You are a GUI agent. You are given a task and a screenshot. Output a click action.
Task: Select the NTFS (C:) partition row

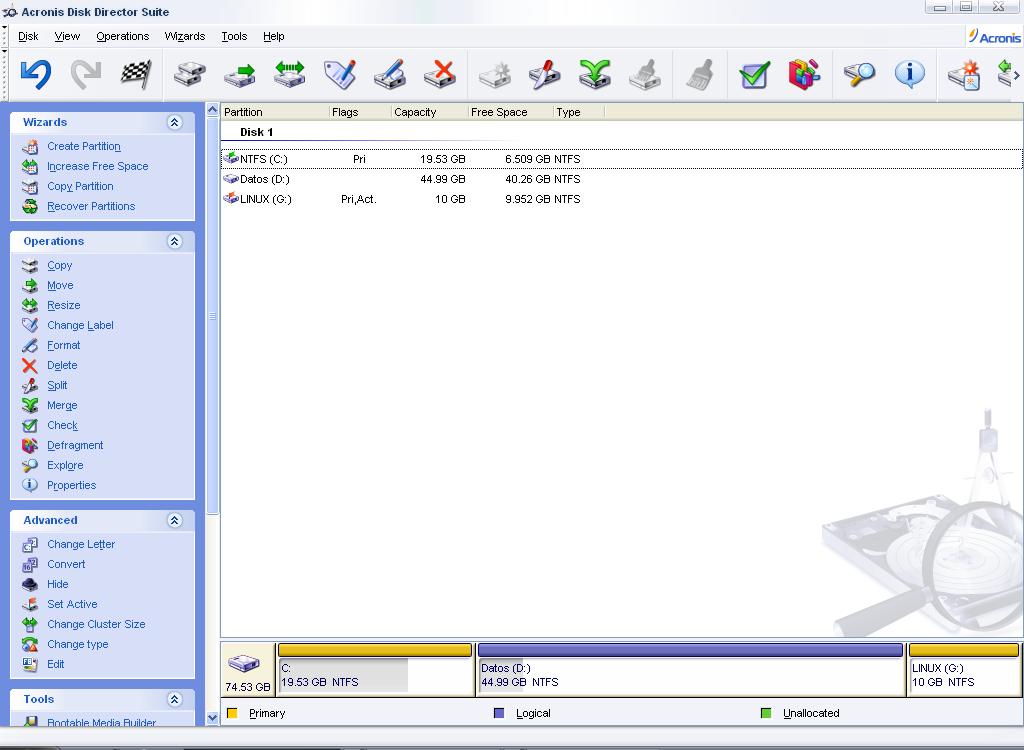(622, 159)
